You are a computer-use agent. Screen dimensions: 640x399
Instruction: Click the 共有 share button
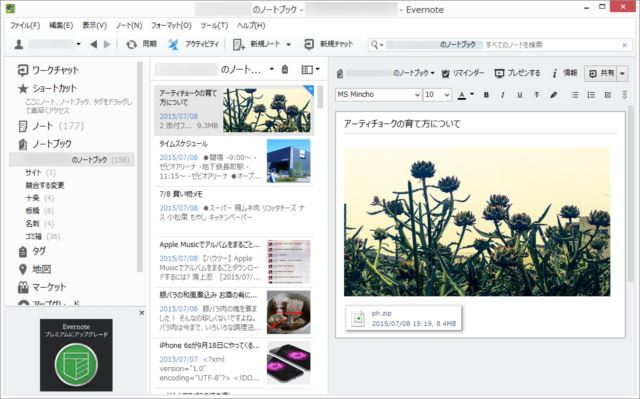(x=601, y=73)
